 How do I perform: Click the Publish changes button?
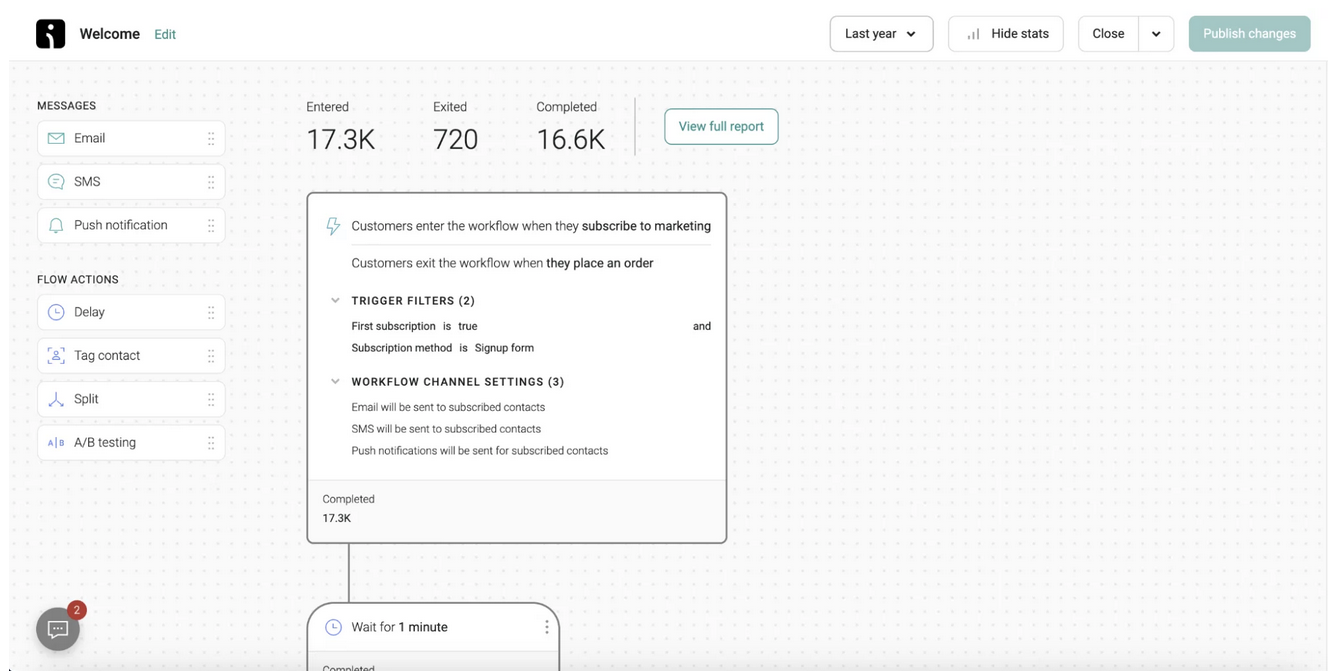click(1249, 33)
